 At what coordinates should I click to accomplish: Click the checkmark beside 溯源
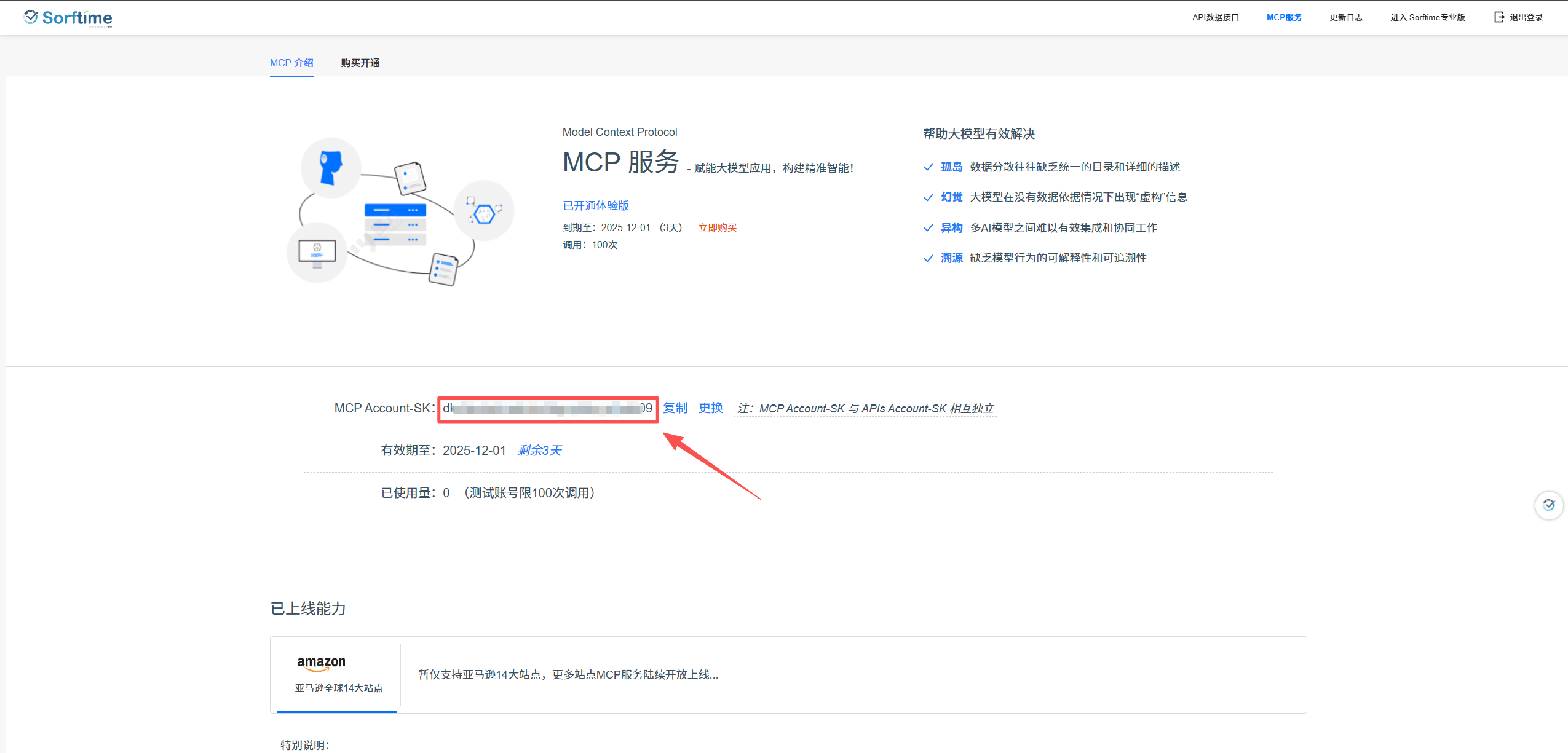pyautogui.click(x=929, y=258)
